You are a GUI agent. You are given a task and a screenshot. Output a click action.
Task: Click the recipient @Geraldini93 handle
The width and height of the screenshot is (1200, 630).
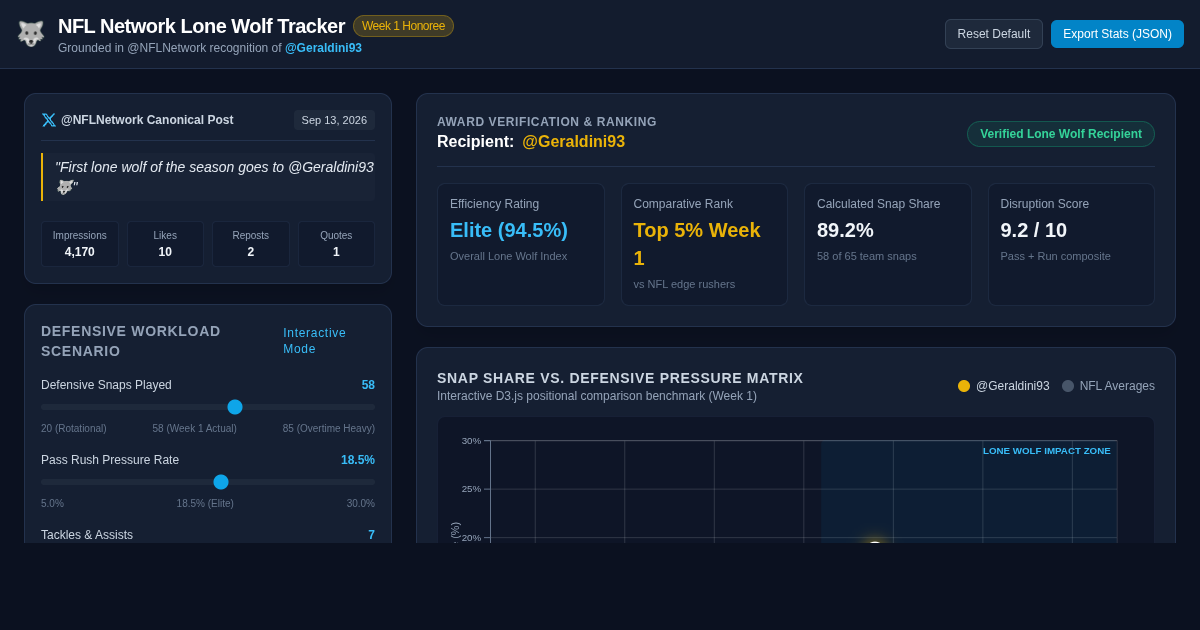573,142
